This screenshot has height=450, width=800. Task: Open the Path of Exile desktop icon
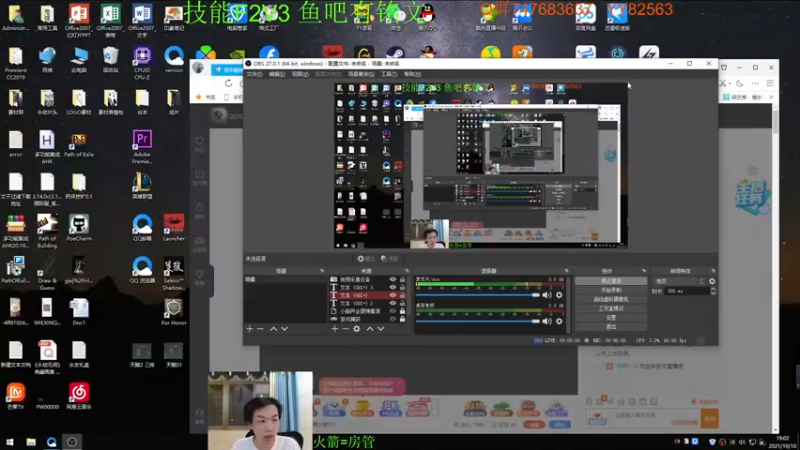click(79, 145)
